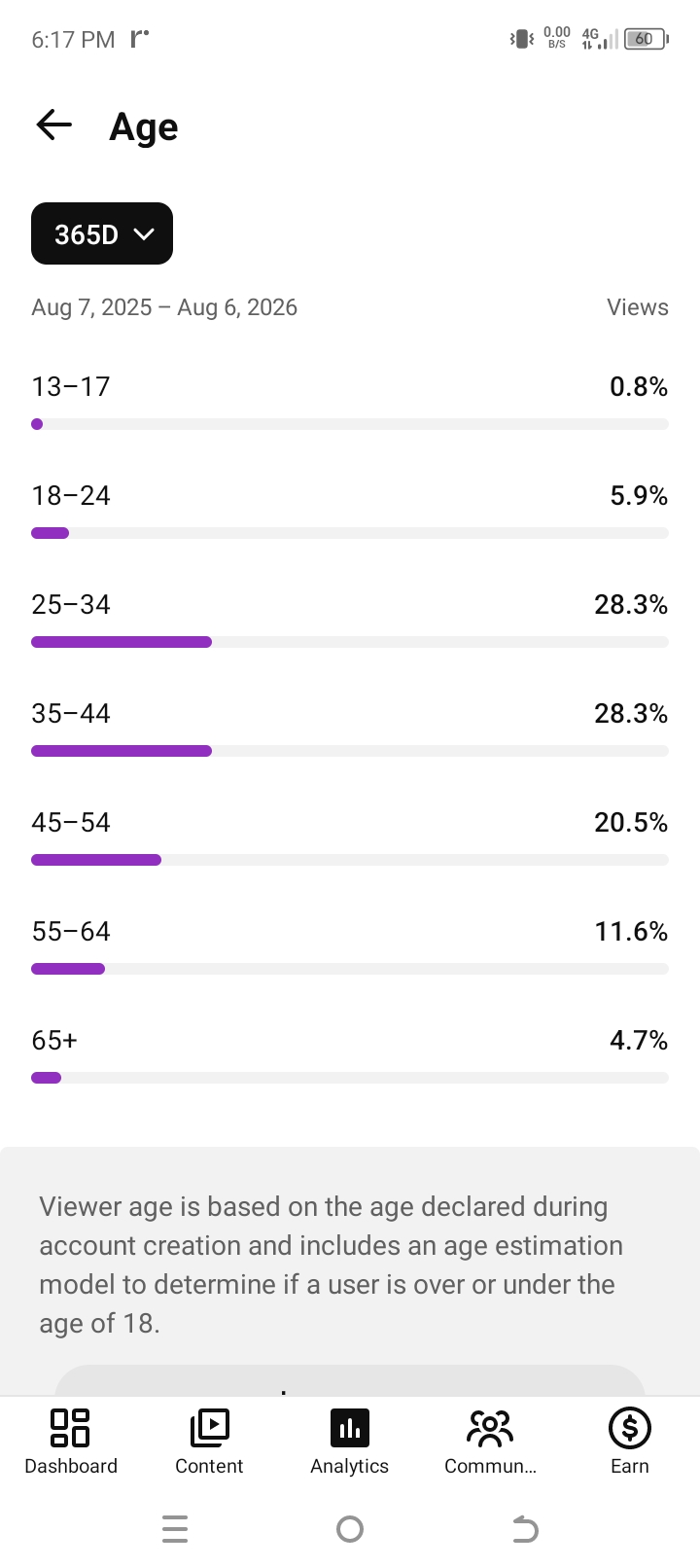Tap the battery indicator in status bar

(x=646, y=39)
